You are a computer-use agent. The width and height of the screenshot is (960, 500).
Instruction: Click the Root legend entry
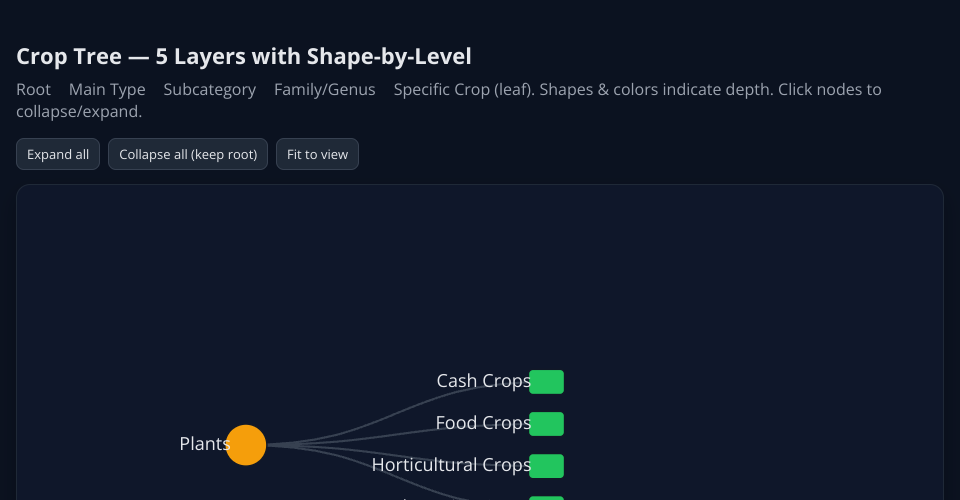pyautogui.click(x=34, y=90)
